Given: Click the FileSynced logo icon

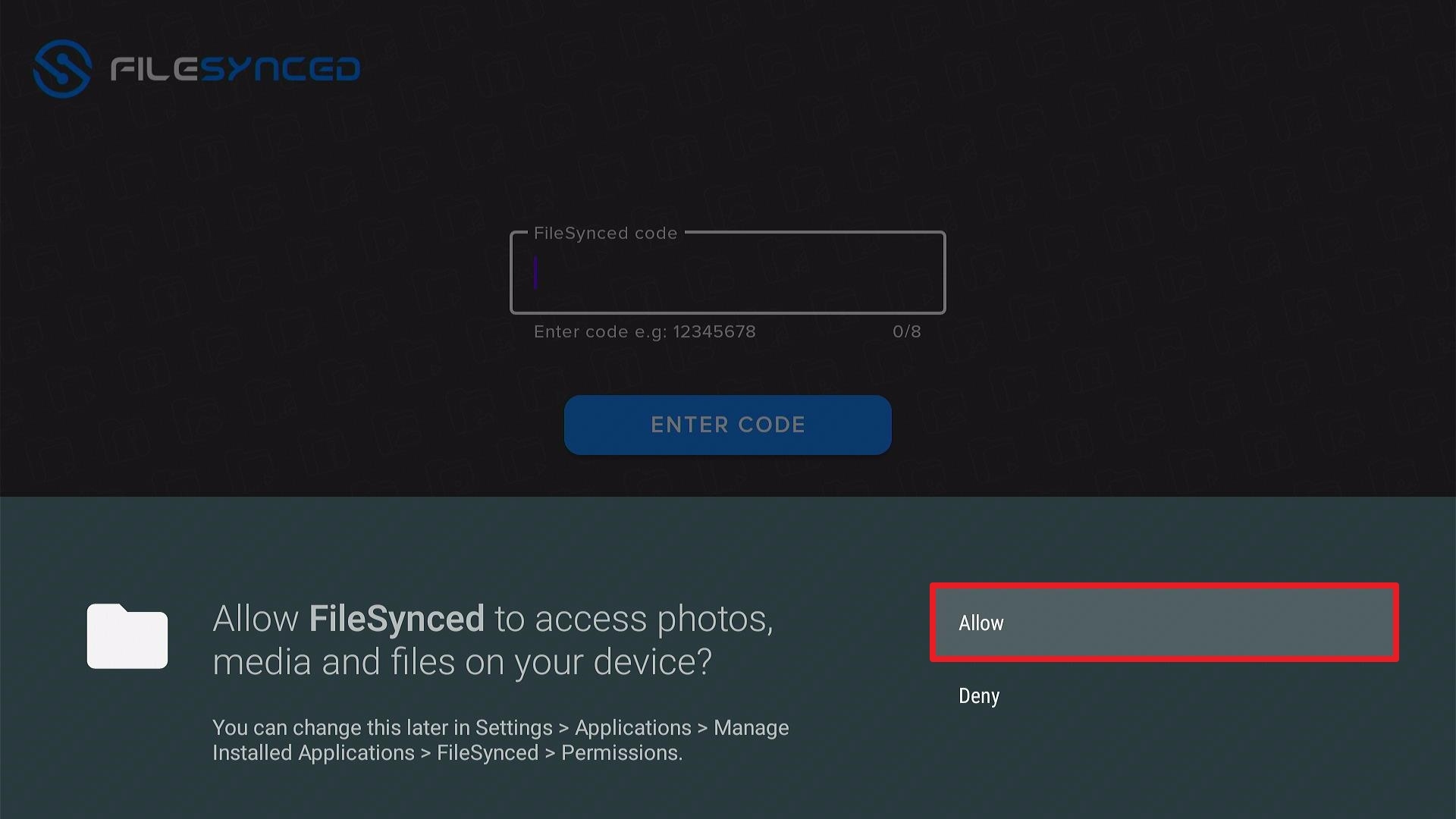Looking at the screenshot, I should pos(62,68).
